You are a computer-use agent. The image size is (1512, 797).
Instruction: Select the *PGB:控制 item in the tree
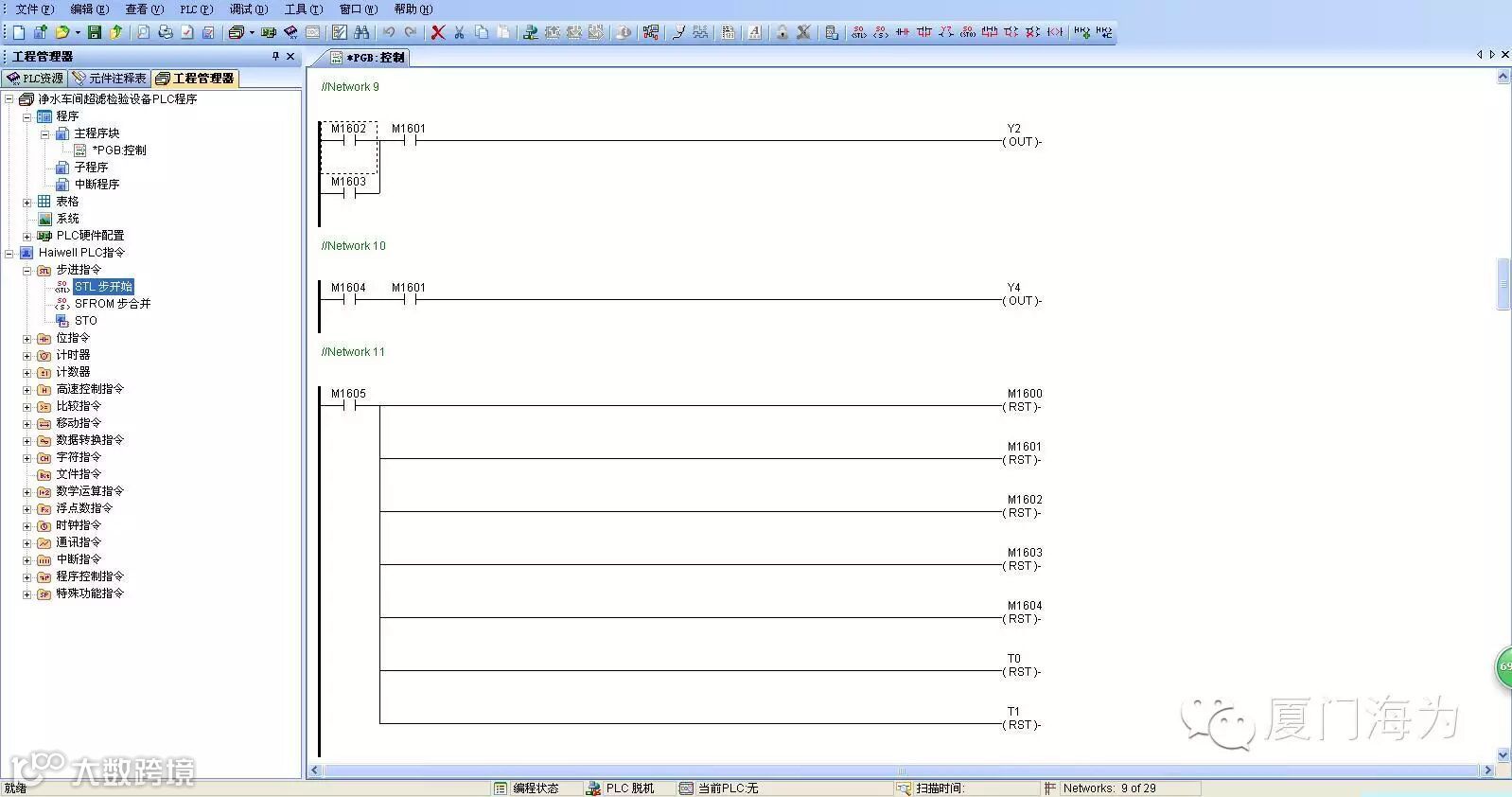point(119,151)
